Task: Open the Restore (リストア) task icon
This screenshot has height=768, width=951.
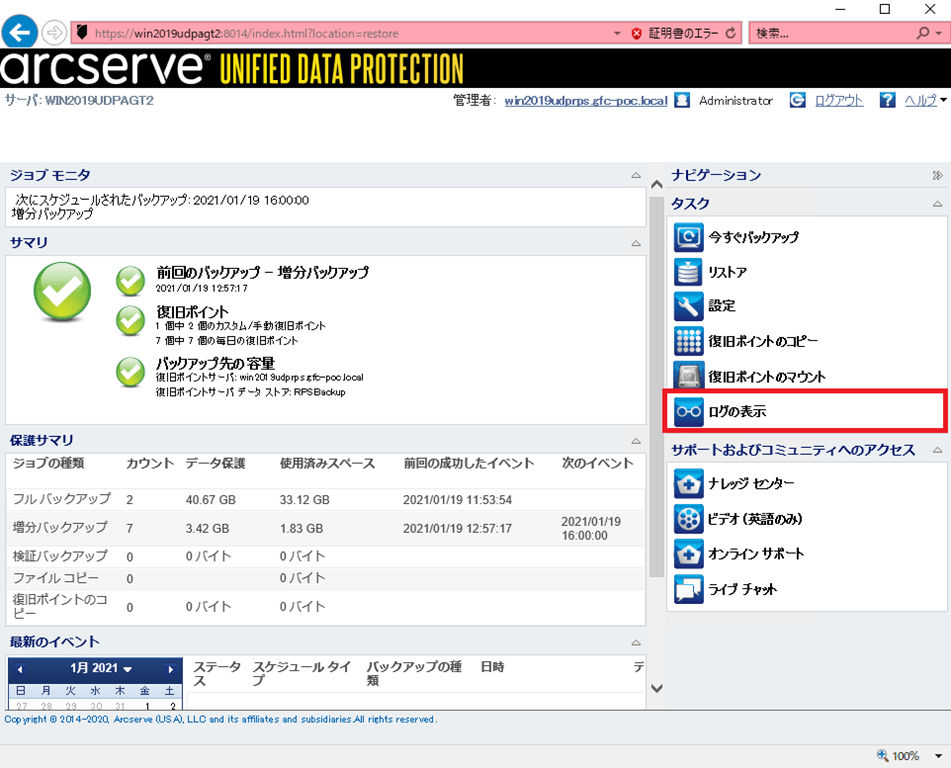Action: pos(688,272)
